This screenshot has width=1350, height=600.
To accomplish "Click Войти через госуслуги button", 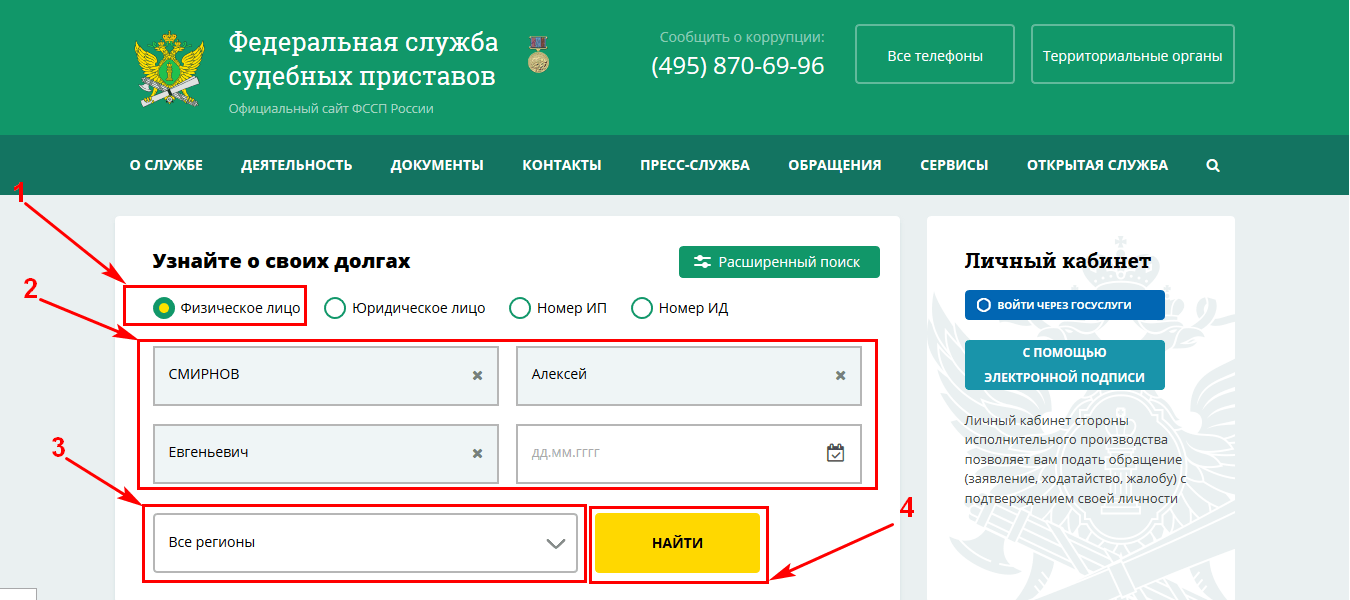I will (x=1064, y=305).
